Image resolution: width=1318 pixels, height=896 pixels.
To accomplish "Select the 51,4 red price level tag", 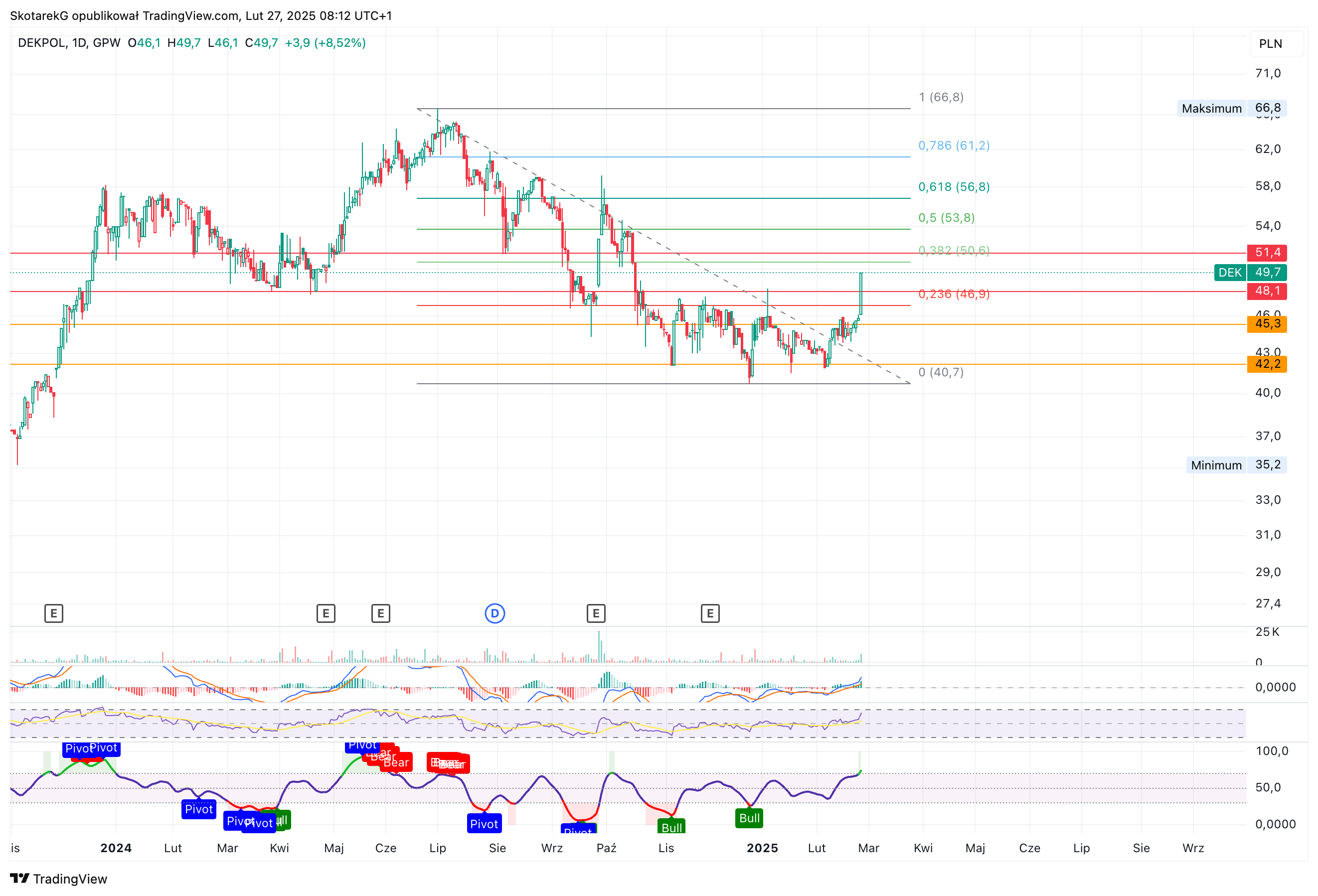I will coord(1267,252).
